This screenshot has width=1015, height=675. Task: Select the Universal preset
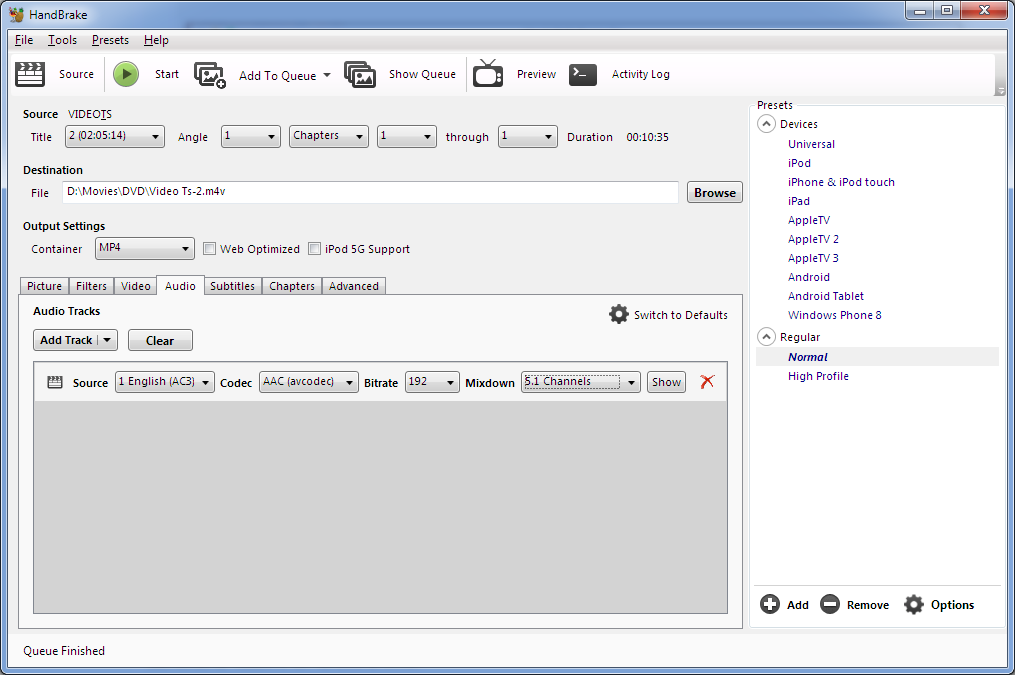[x=811, y=144]
